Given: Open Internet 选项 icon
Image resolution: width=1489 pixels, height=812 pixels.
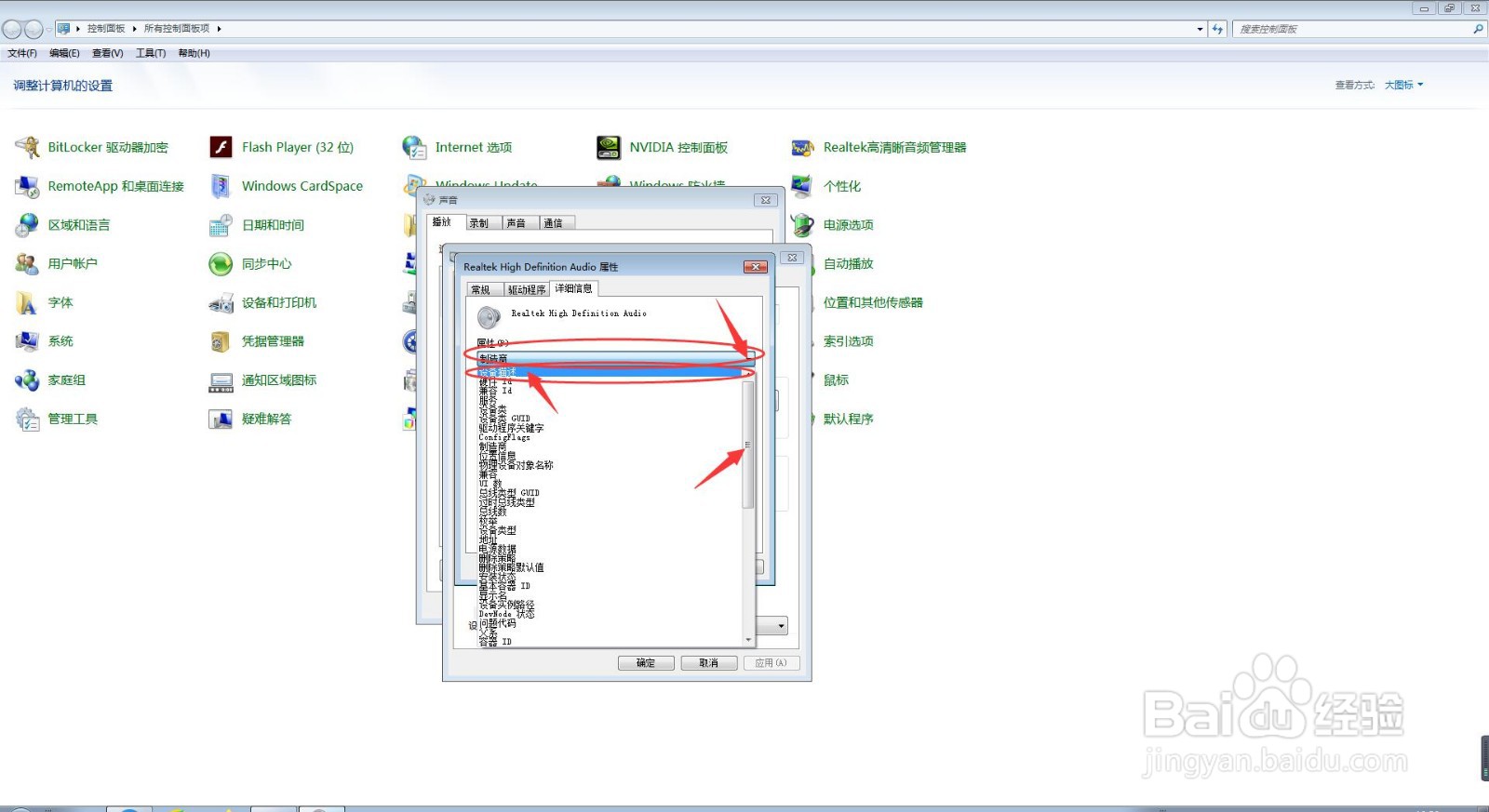Looking at the screenshot, I should (414, 147).
